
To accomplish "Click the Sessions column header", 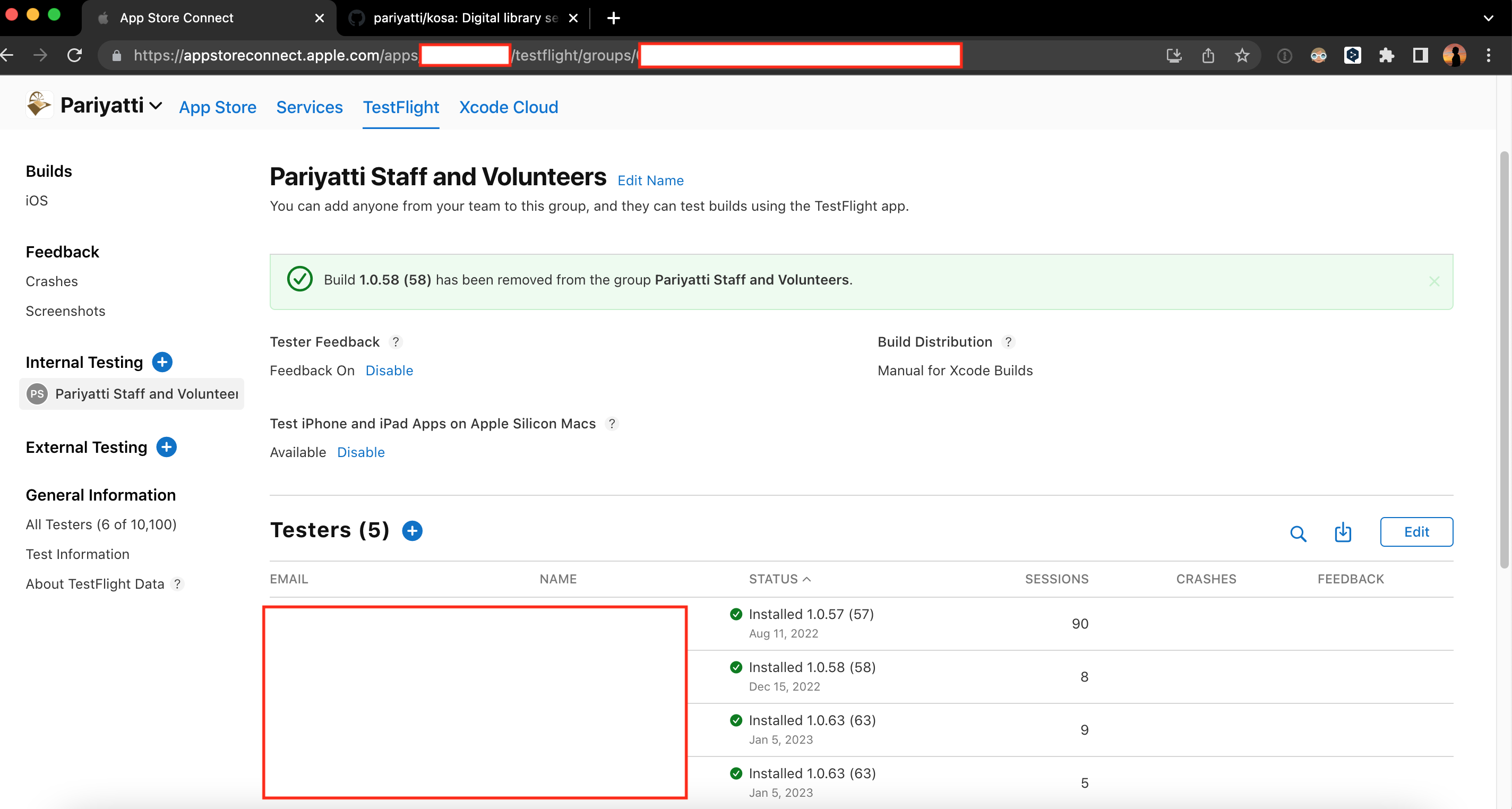I will [1056, 579].
